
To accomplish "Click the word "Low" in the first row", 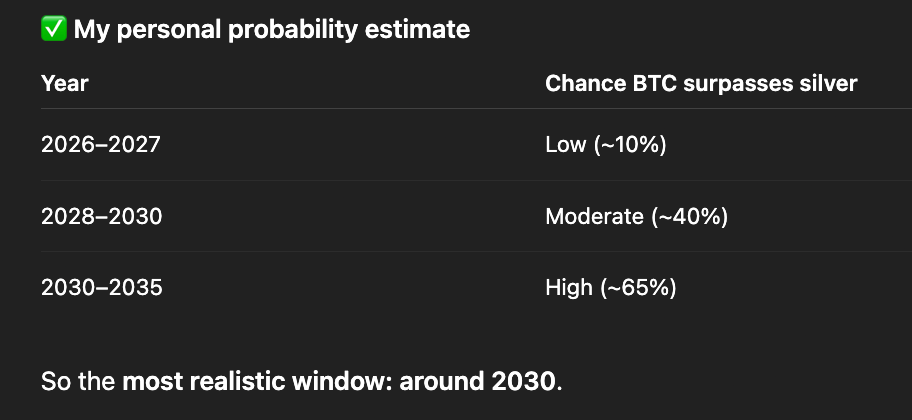I will pos(566,145).
